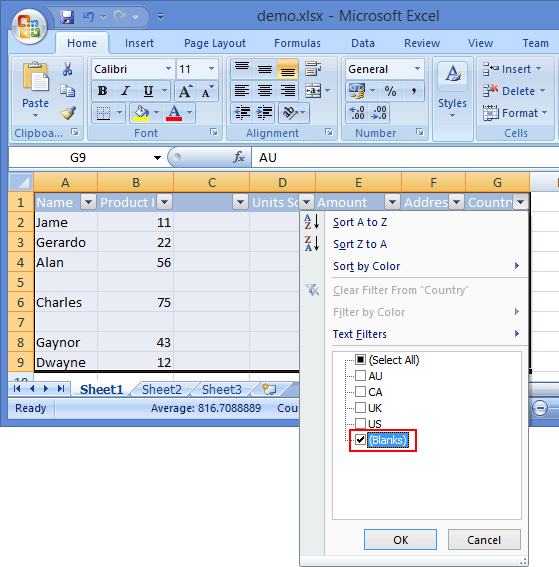Click the Bold formatting icon
Viewport: 559px width, 567px height.
tap(103, 91)
